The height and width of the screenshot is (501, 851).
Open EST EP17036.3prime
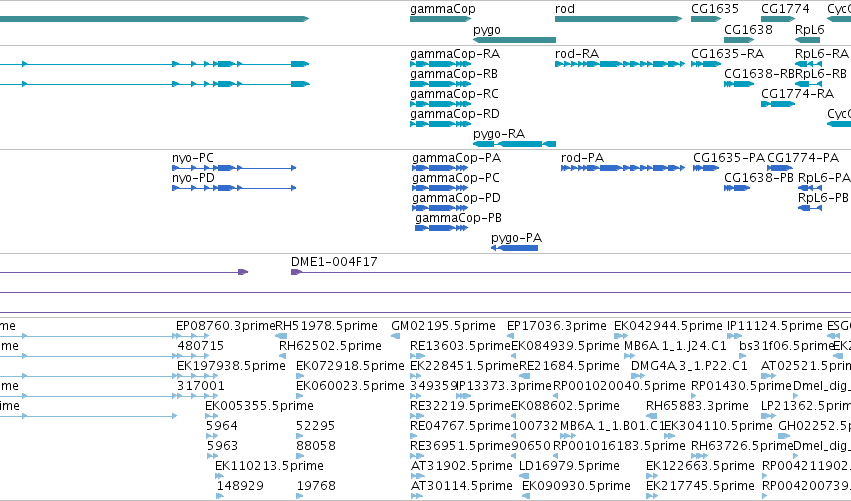point(557,326)
